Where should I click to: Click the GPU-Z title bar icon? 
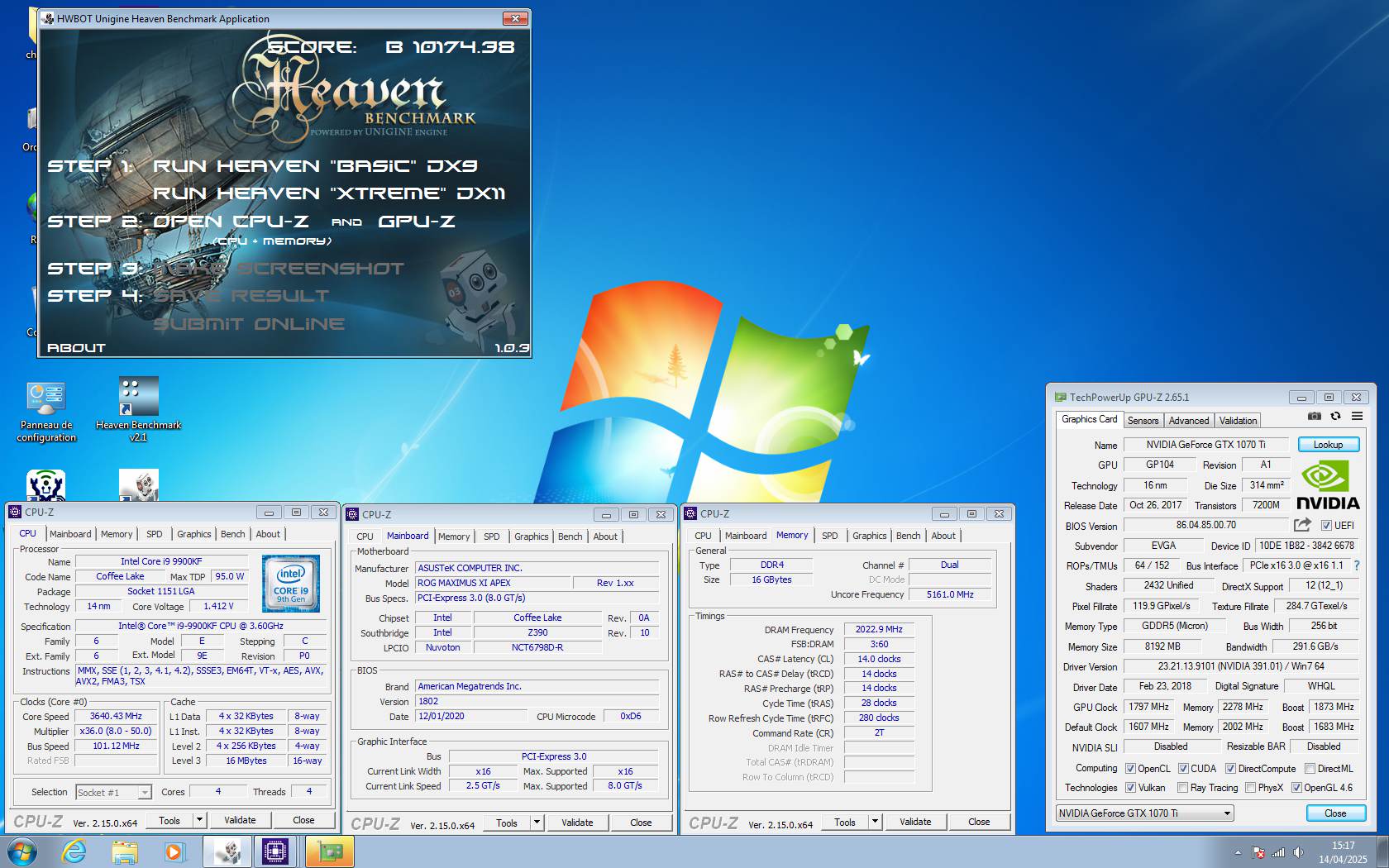(1060, 397)
